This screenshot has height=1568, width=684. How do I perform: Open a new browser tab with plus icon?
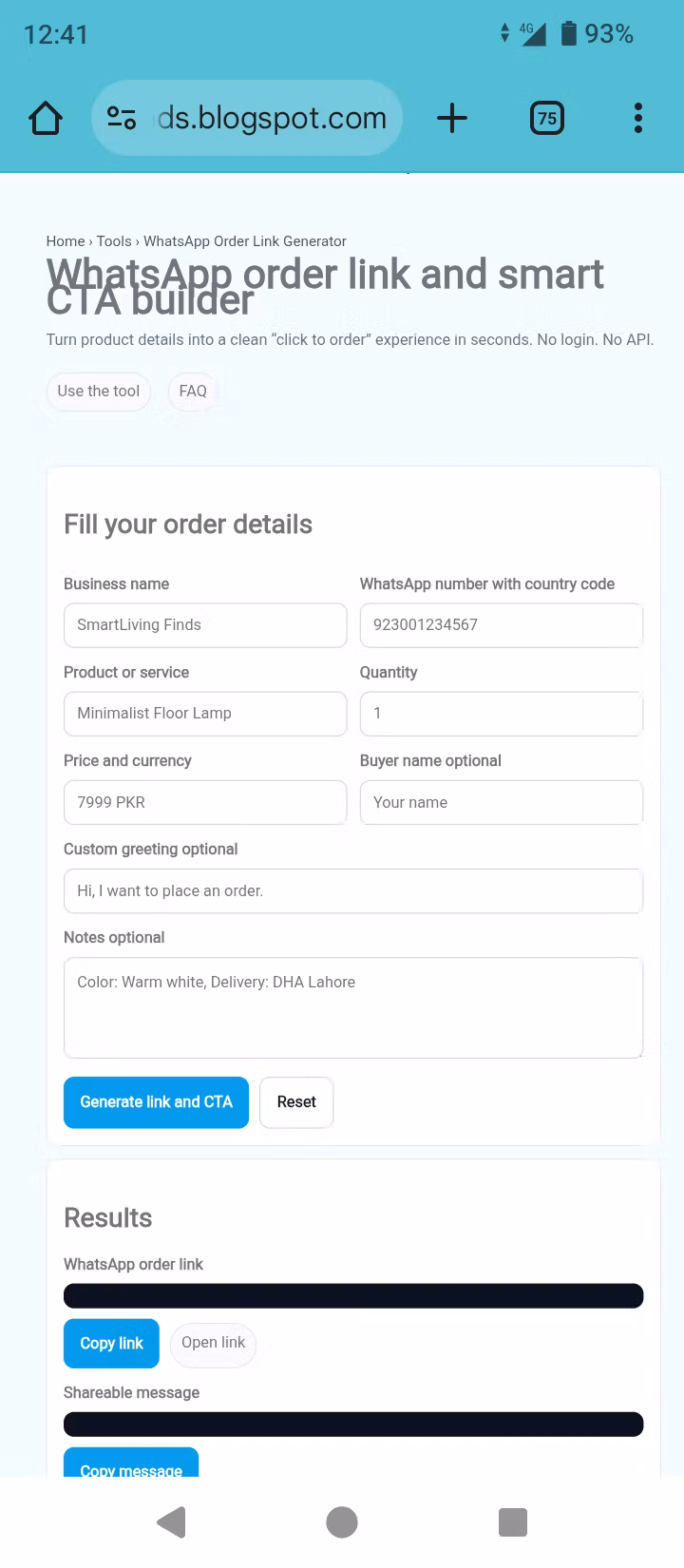point(452,118)
